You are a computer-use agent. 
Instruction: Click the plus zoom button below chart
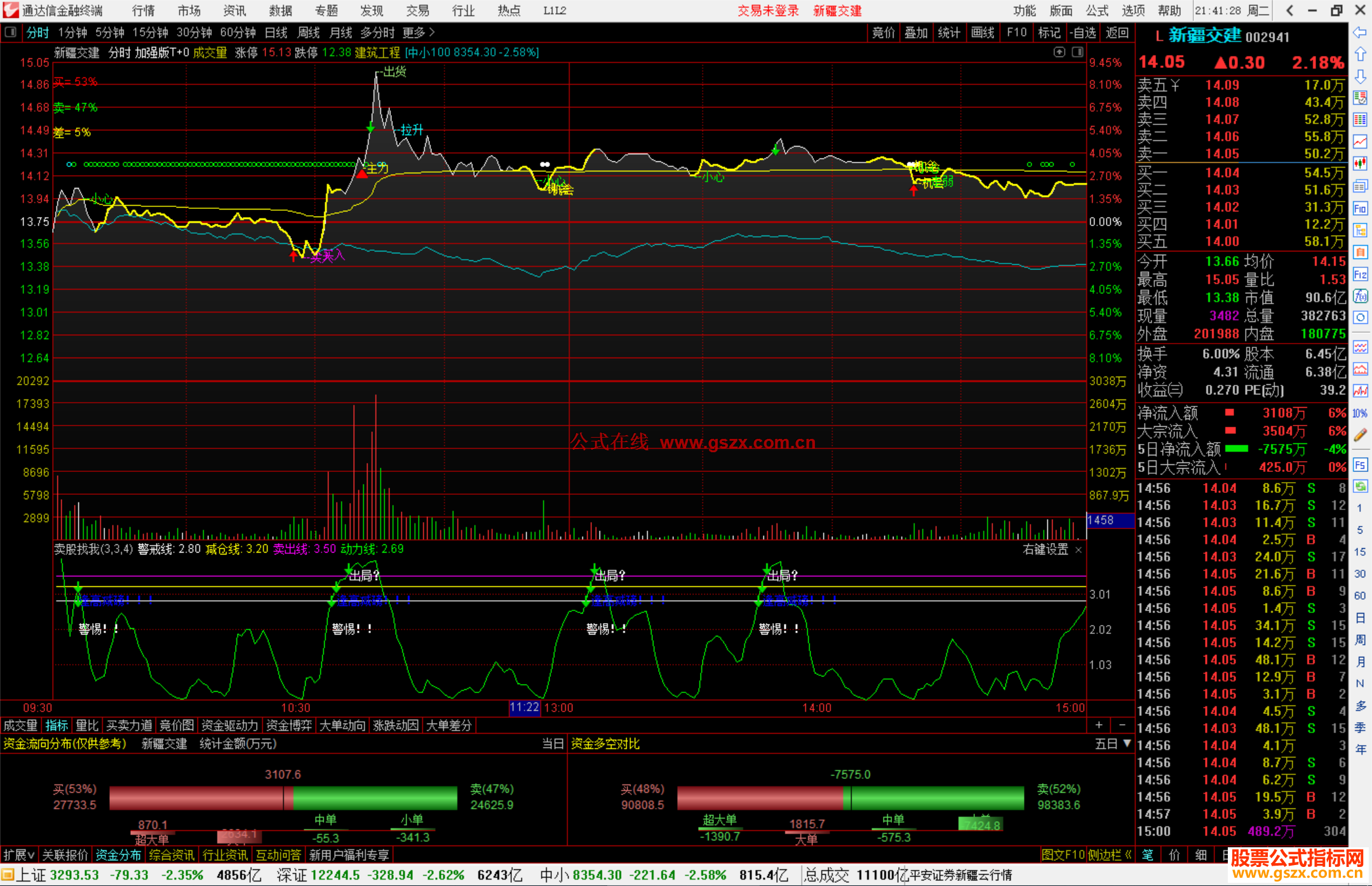1099,725
